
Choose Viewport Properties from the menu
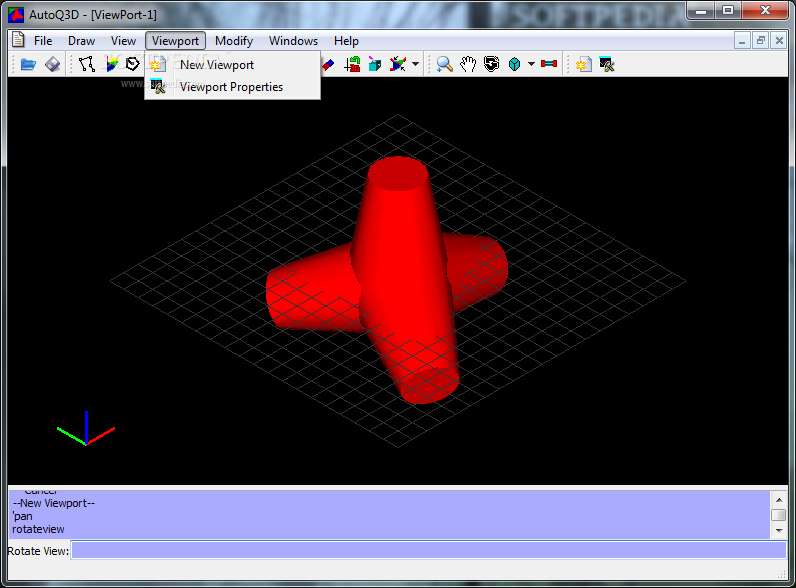(233, 87)
